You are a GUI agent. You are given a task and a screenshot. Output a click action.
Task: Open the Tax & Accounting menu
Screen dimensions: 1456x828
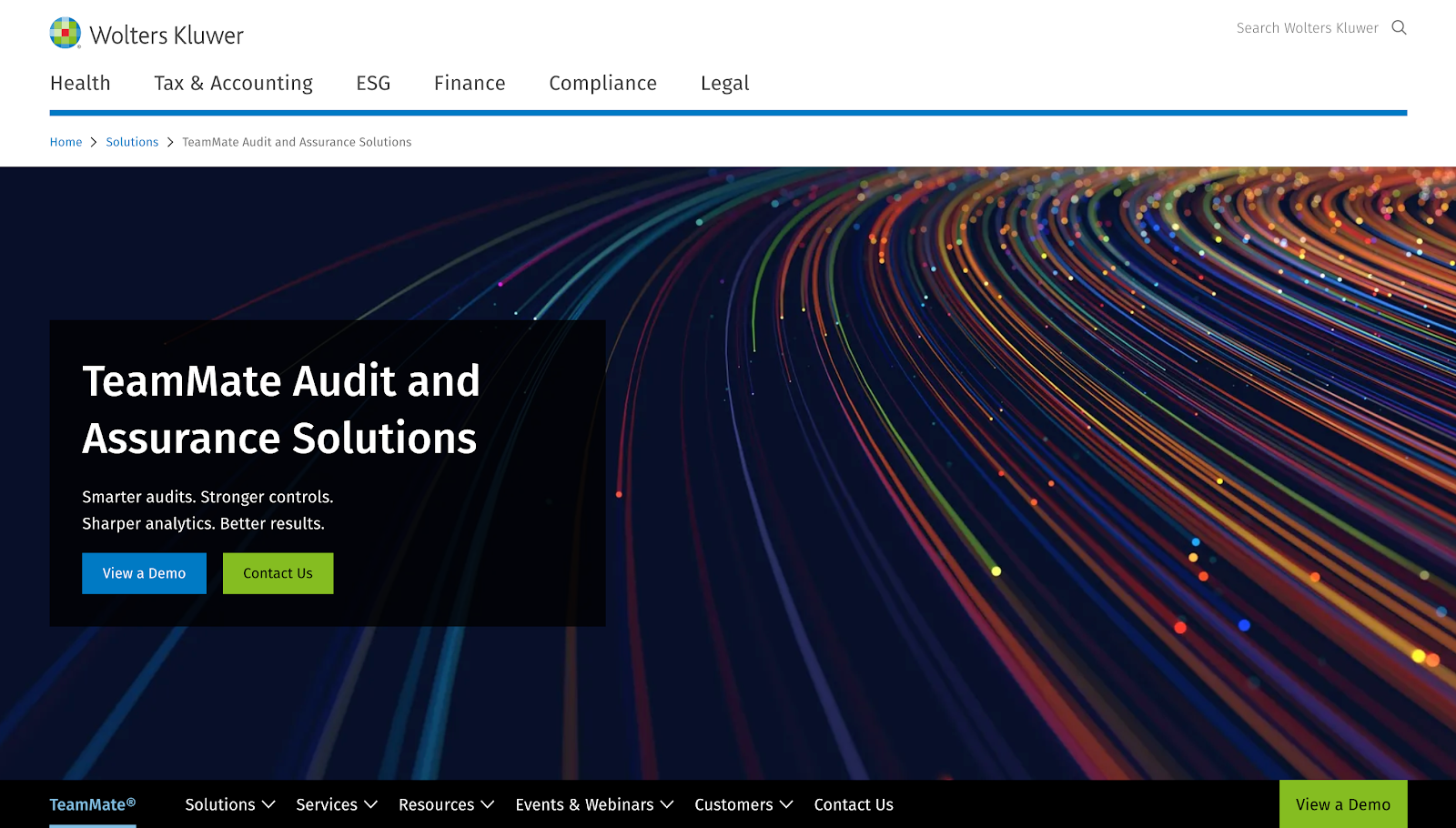pyautogui.click(x=233, y=83)
